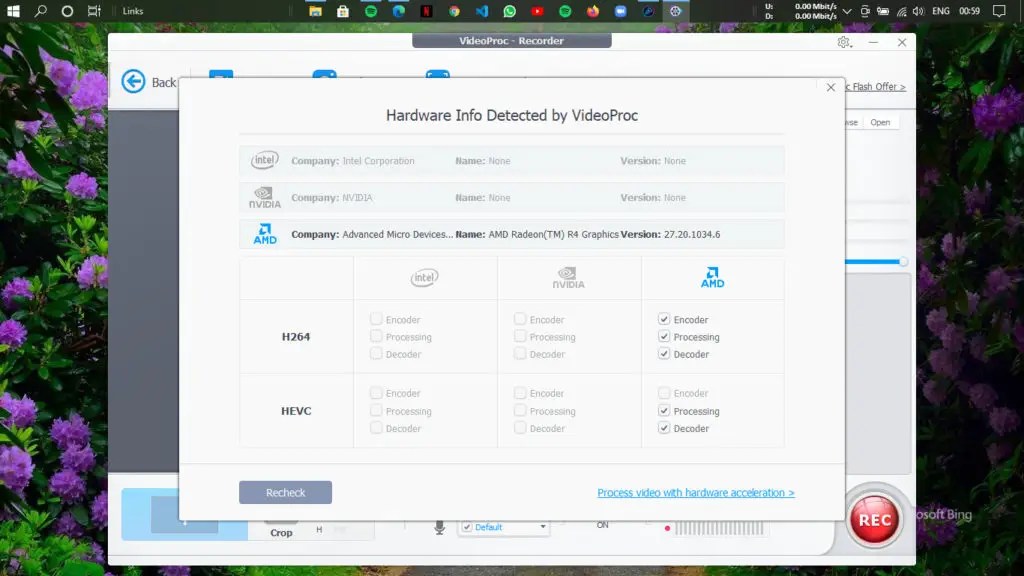1024x576 pixels.
Task: Launch YouTube from the taskbar
Action: click(x=537, y=10)
